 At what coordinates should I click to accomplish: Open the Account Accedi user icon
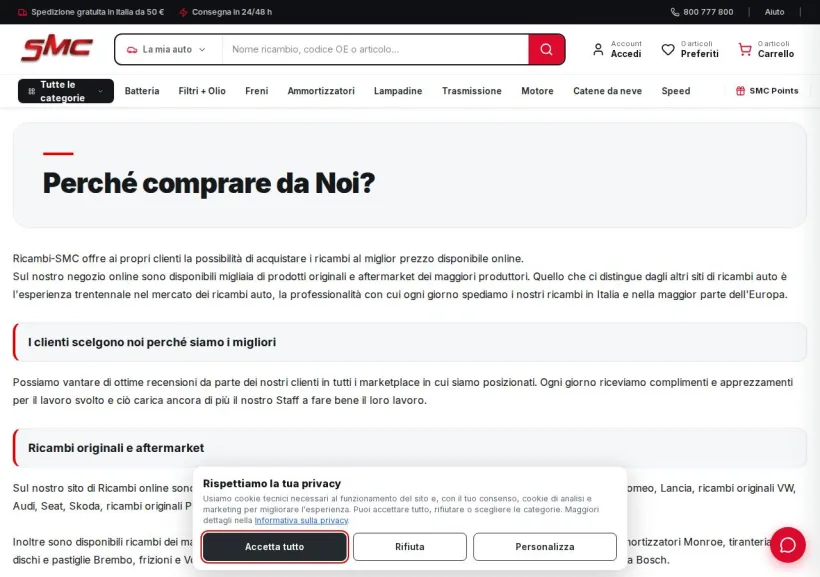(x=598, y=49)
